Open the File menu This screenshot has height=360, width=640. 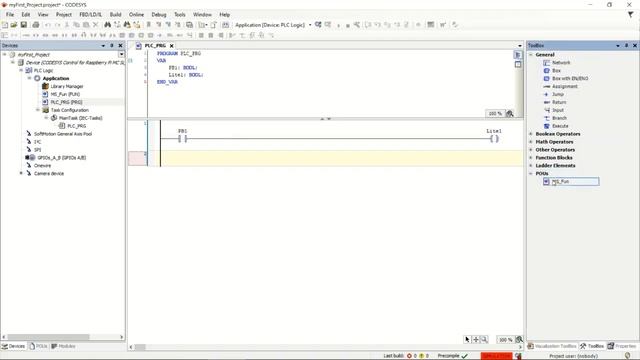pyautogui.click(x=10, y=15)
